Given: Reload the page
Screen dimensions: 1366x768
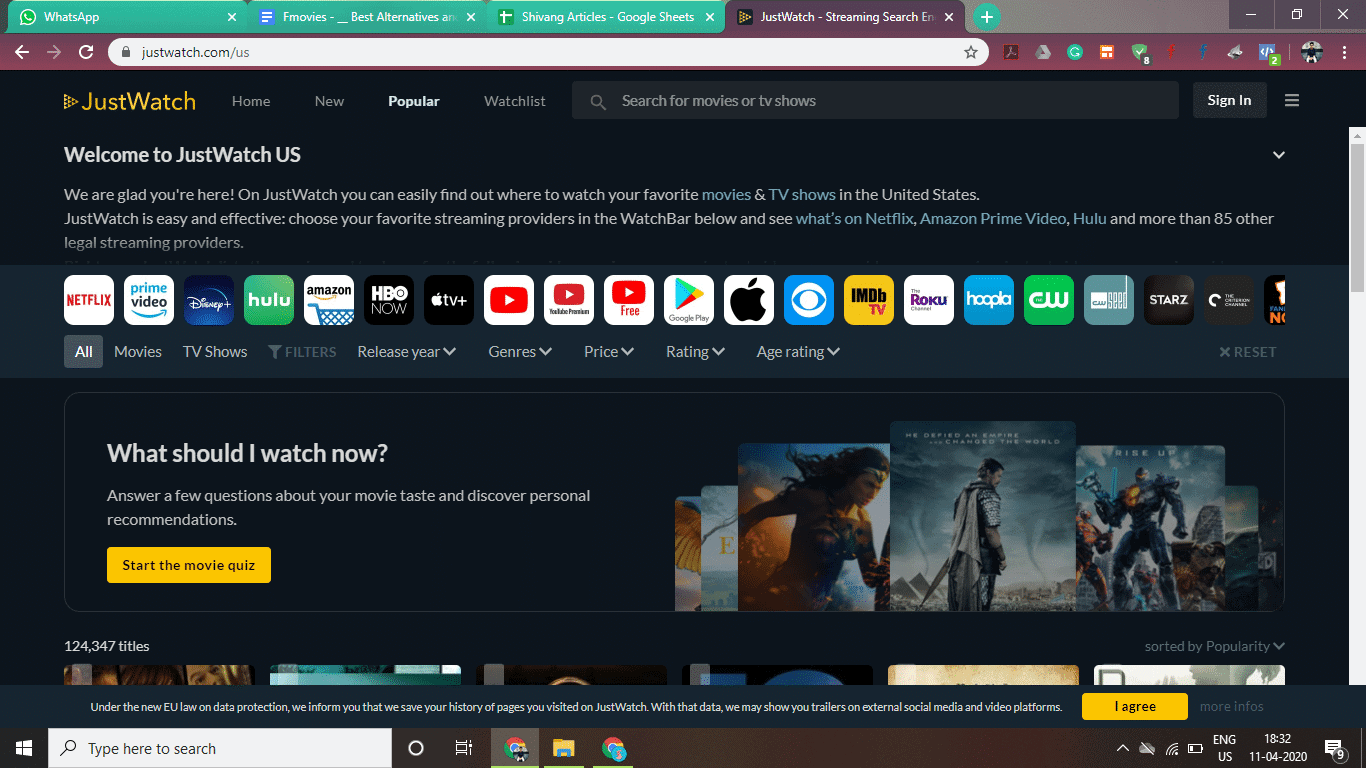Looking at the screenshot, I should [86, 52].
